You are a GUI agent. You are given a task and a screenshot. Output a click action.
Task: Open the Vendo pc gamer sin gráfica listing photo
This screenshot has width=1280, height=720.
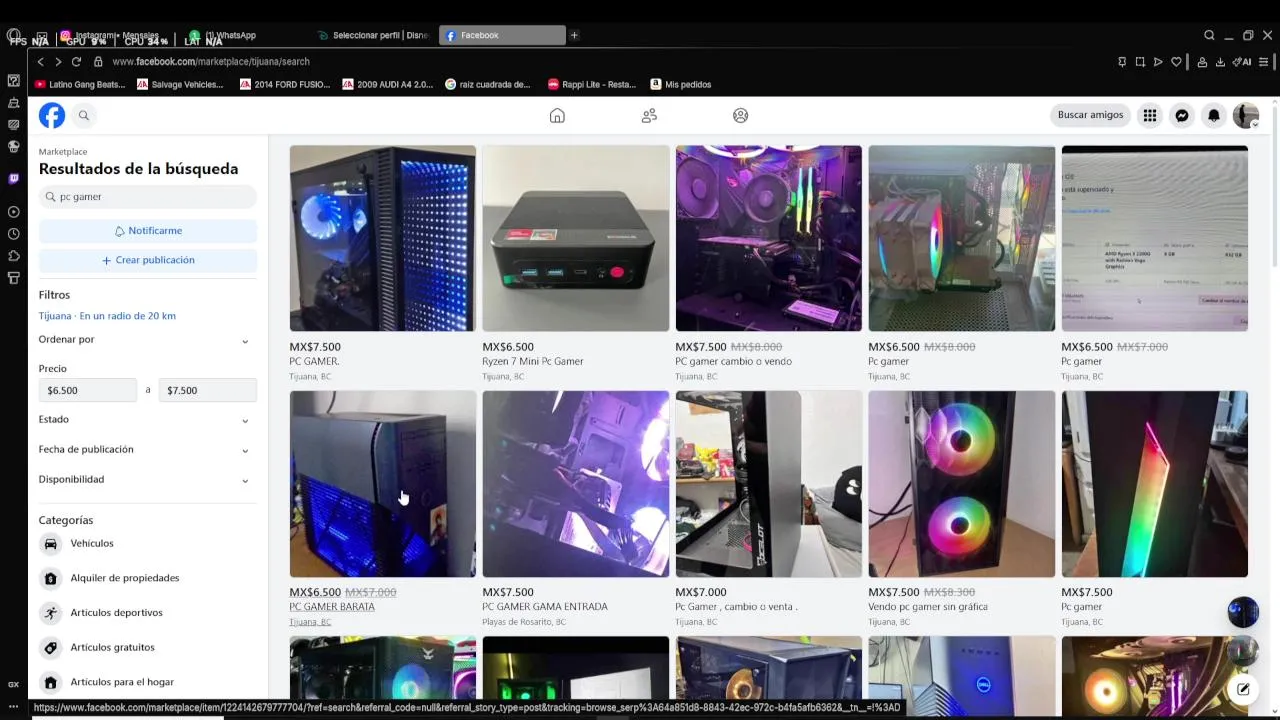coord(961,484)
